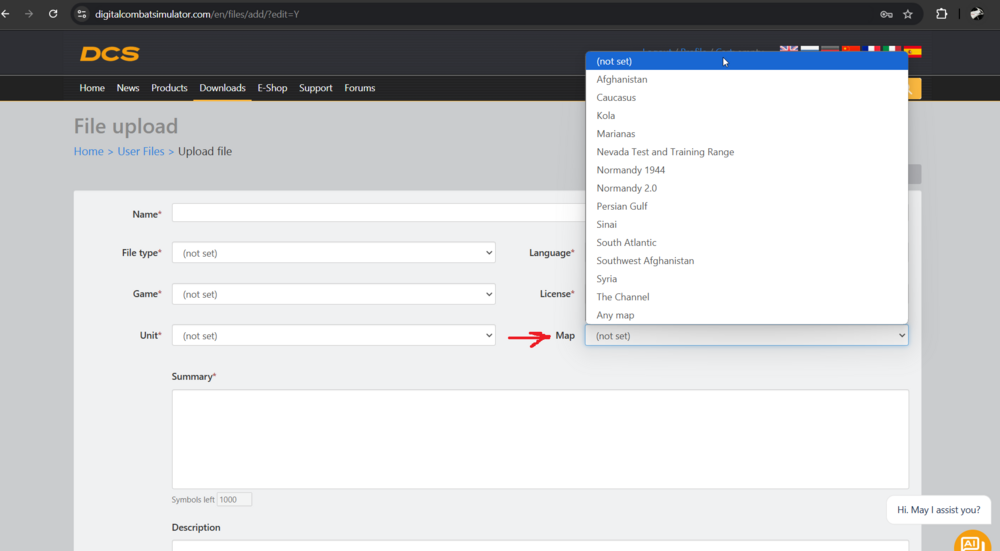
Task: Follow the User Files breadcrumb link
Action: [x=141, y=151]
